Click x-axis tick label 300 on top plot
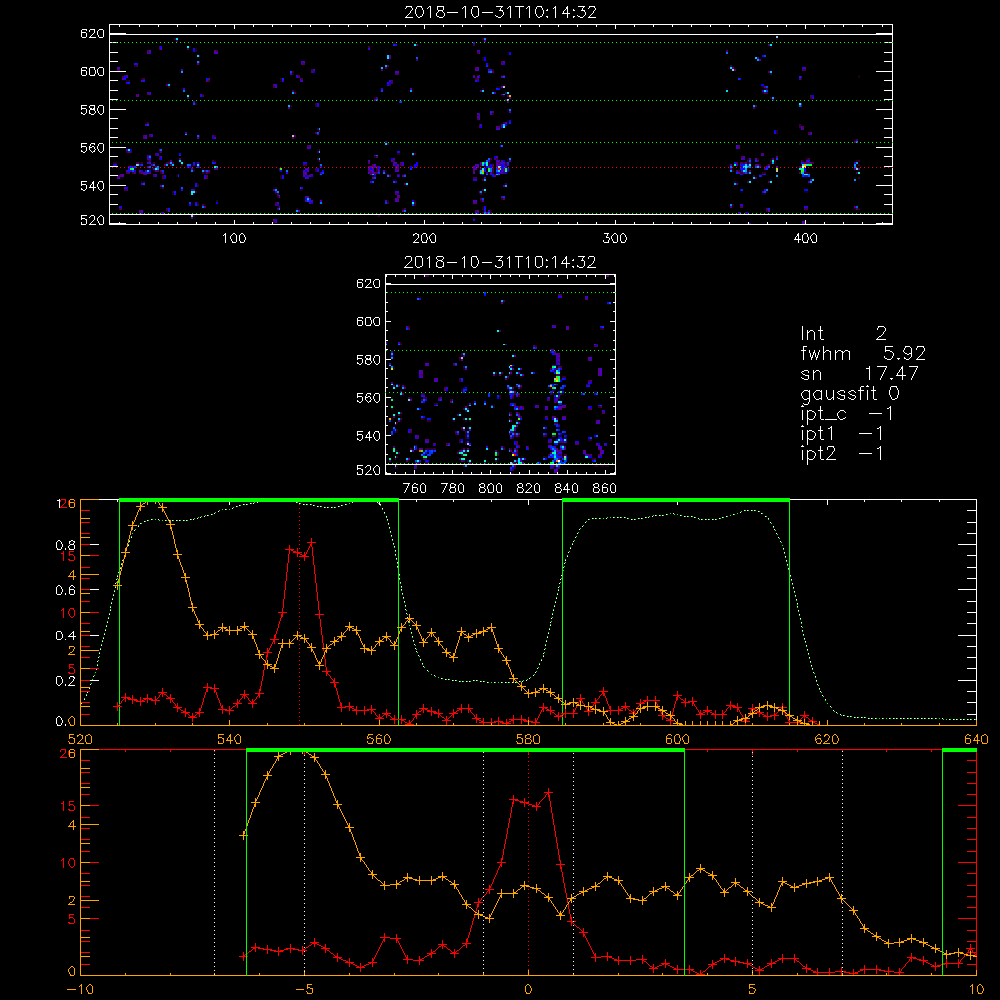The width and height of the screenshot is (1000, 1000). pos(615,239)
